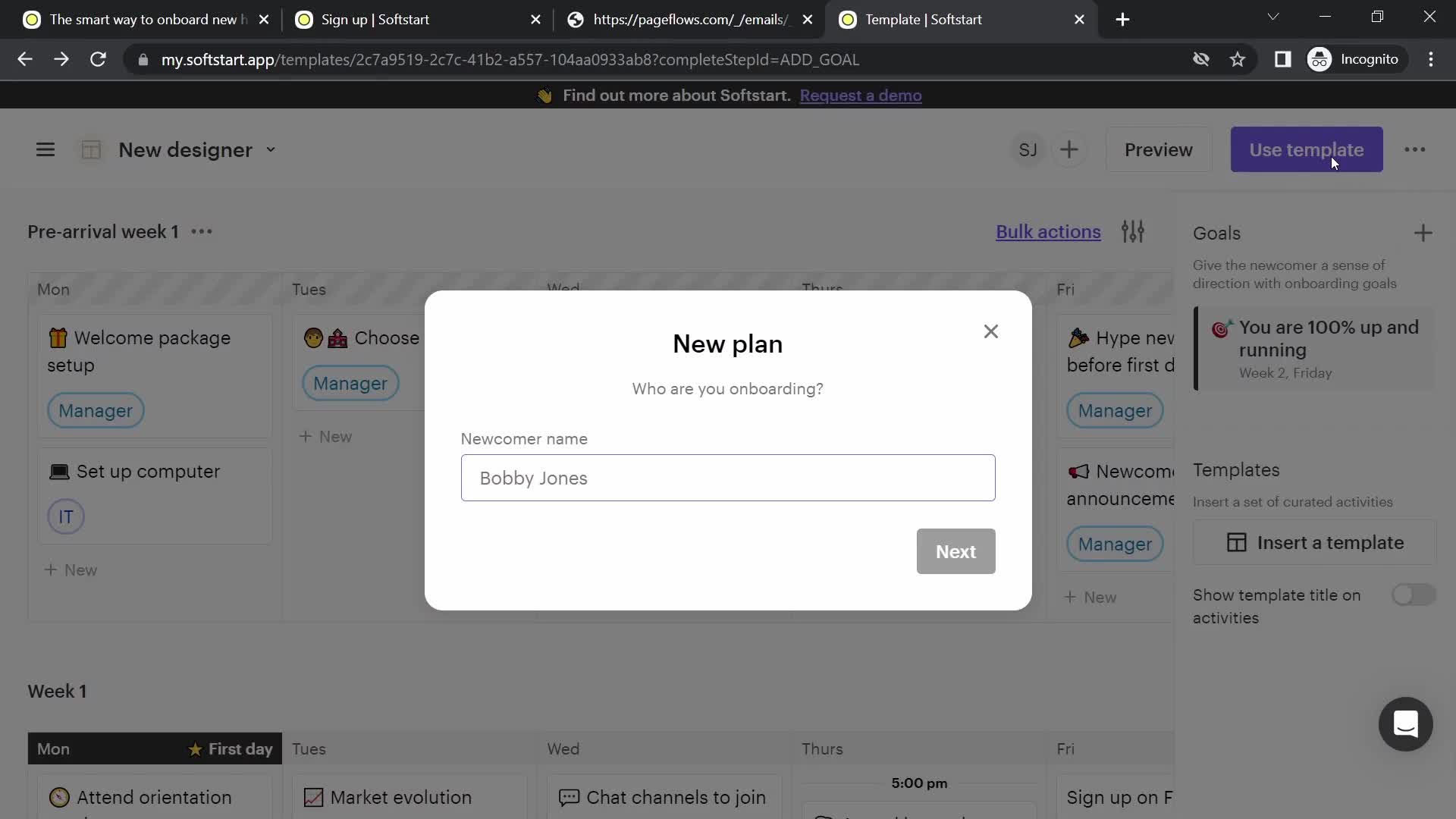This screenshot has width=1456, height=819.
Task: Open the Attend orientation activity
Action: 155,797
